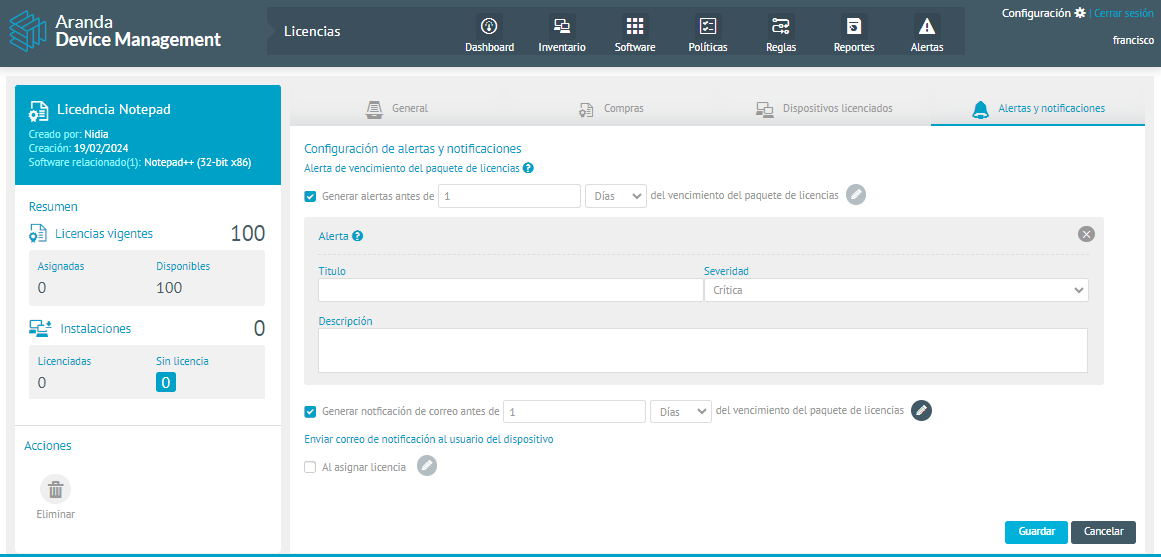Click the Instalaciones link
Screen dimensions: 1161x557
[96, 328]
